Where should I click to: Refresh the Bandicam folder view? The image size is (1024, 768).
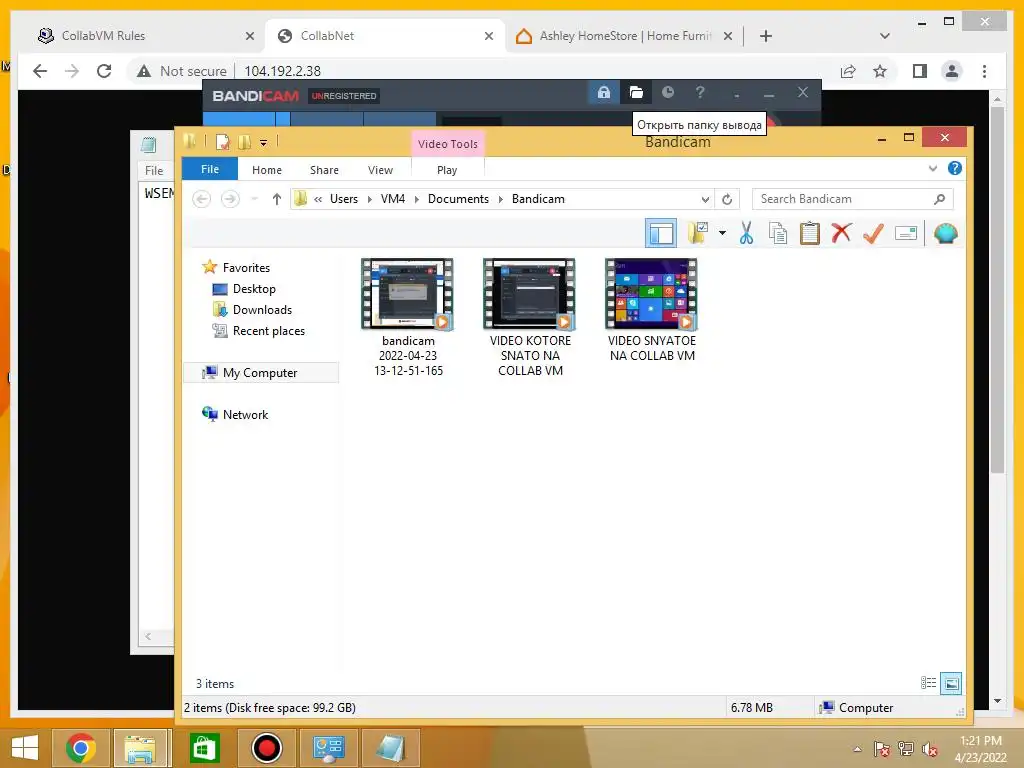(727, 199)
